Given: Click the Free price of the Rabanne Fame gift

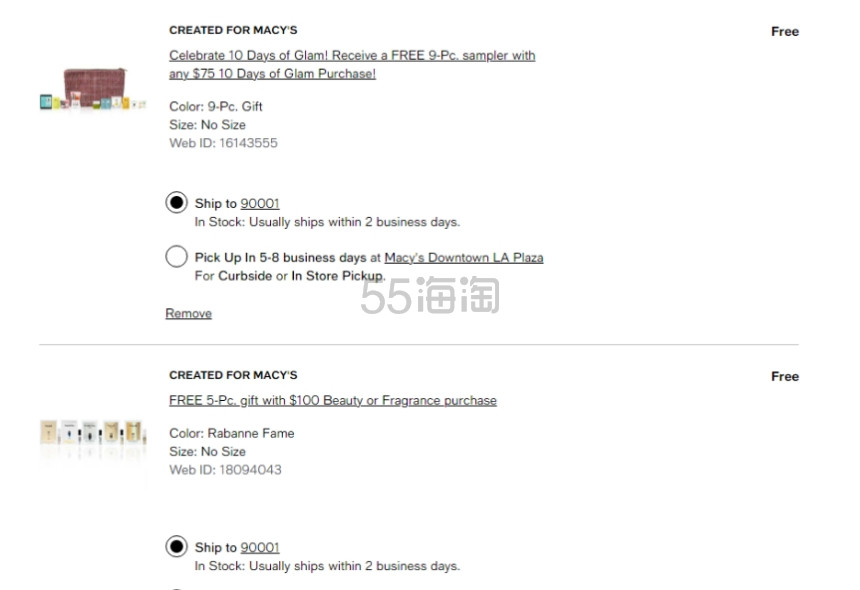Looking at the screenshot, I should [x=785, y=376].
